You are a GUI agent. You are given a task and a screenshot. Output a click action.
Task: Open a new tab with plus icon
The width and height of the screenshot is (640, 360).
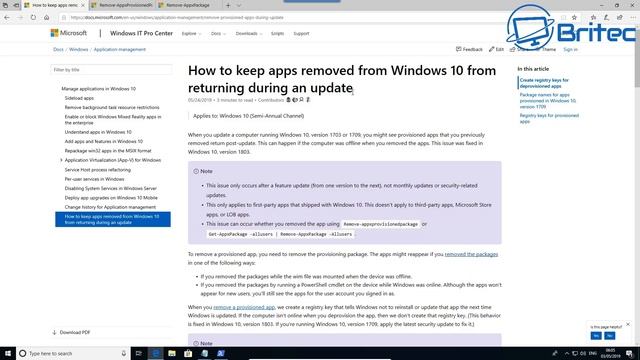pyautogui.click(x=228, y=5)
